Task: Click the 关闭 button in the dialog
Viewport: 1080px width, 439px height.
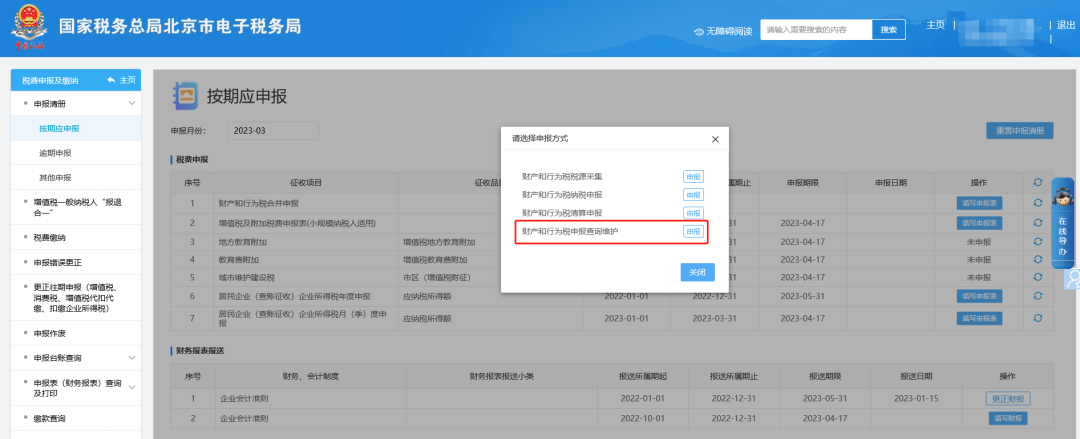Action: pyautogui.click(x=697, y=272)
